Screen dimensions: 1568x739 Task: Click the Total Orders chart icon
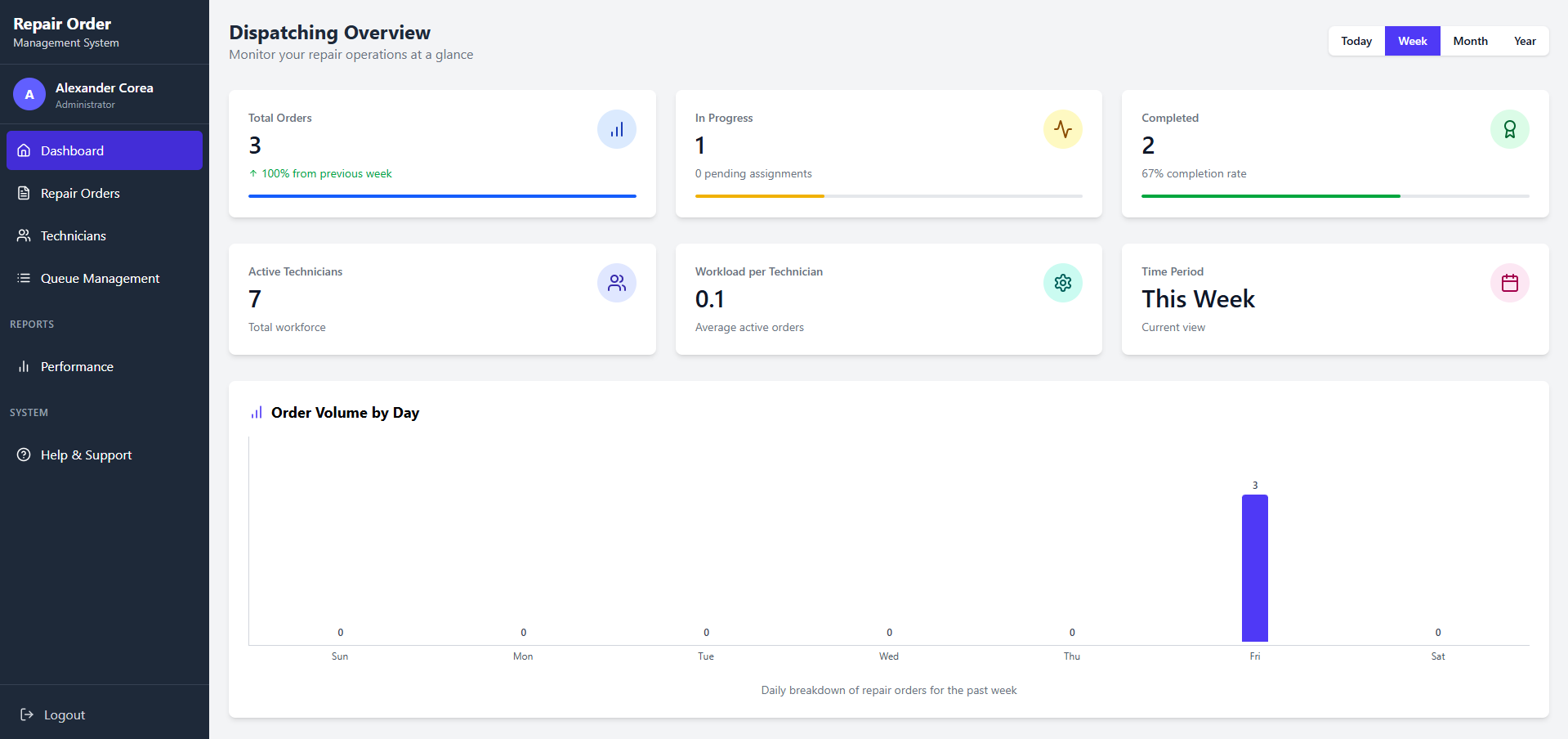pyautogui.click(x=617, y=129)
